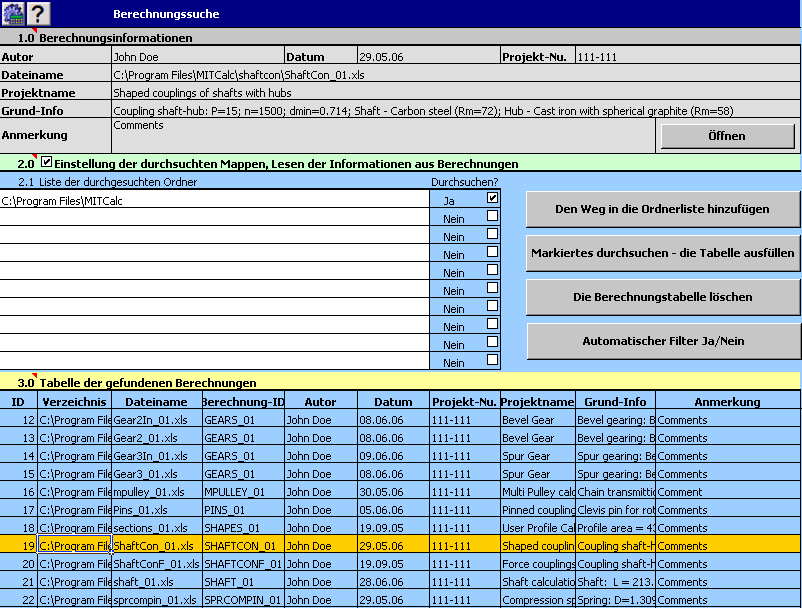Click the Projekt-Nu. field 111-111 in header

tap(687, 57)
